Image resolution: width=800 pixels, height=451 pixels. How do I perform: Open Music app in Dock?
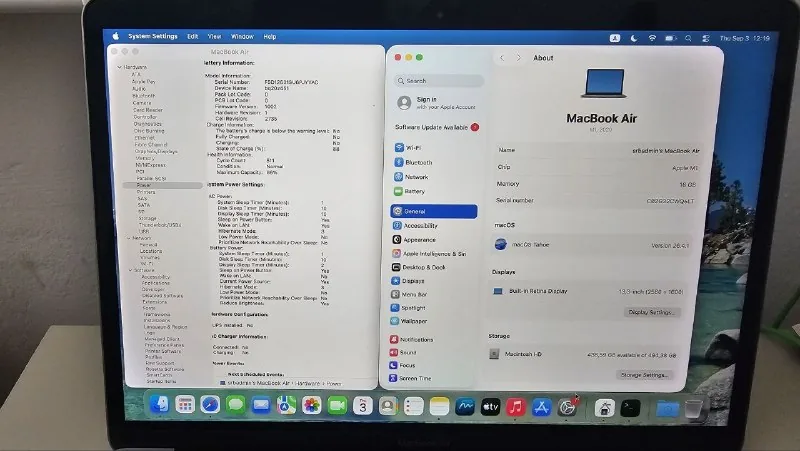(x=516, y=407)
